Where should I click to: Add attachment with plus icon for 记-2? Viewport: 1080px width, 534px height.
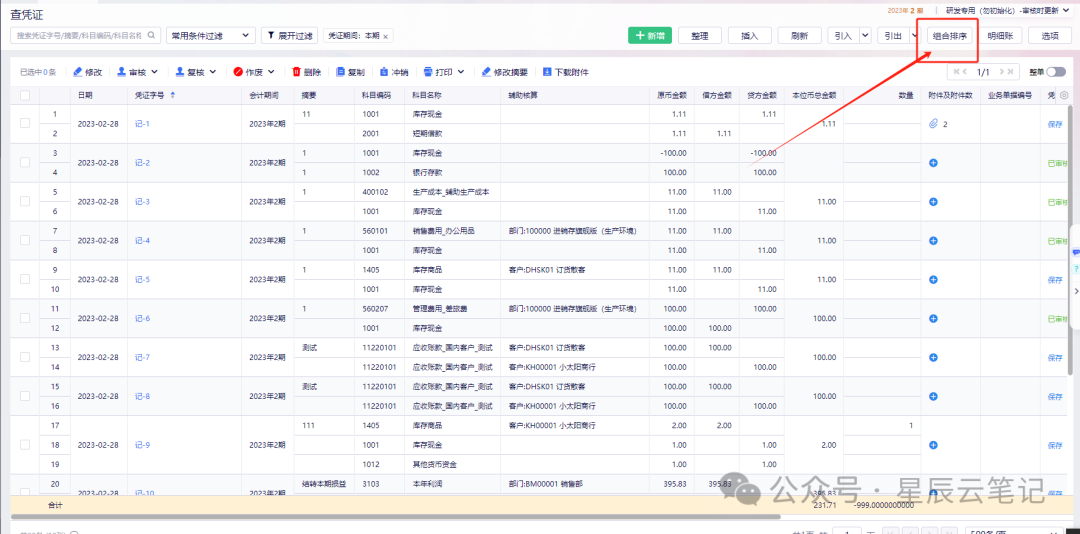pos(933,163)
